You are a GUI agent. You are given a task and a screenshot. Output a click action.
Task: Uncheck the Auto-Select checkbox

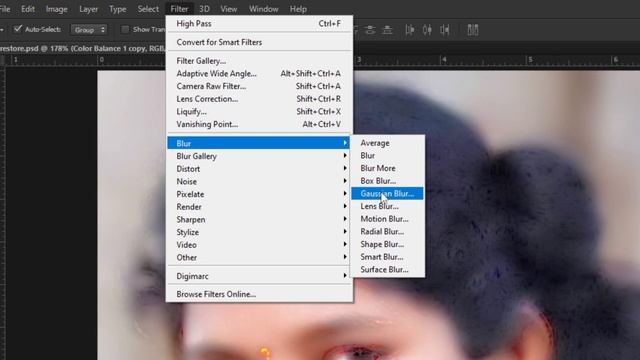[x=18, y=29]
